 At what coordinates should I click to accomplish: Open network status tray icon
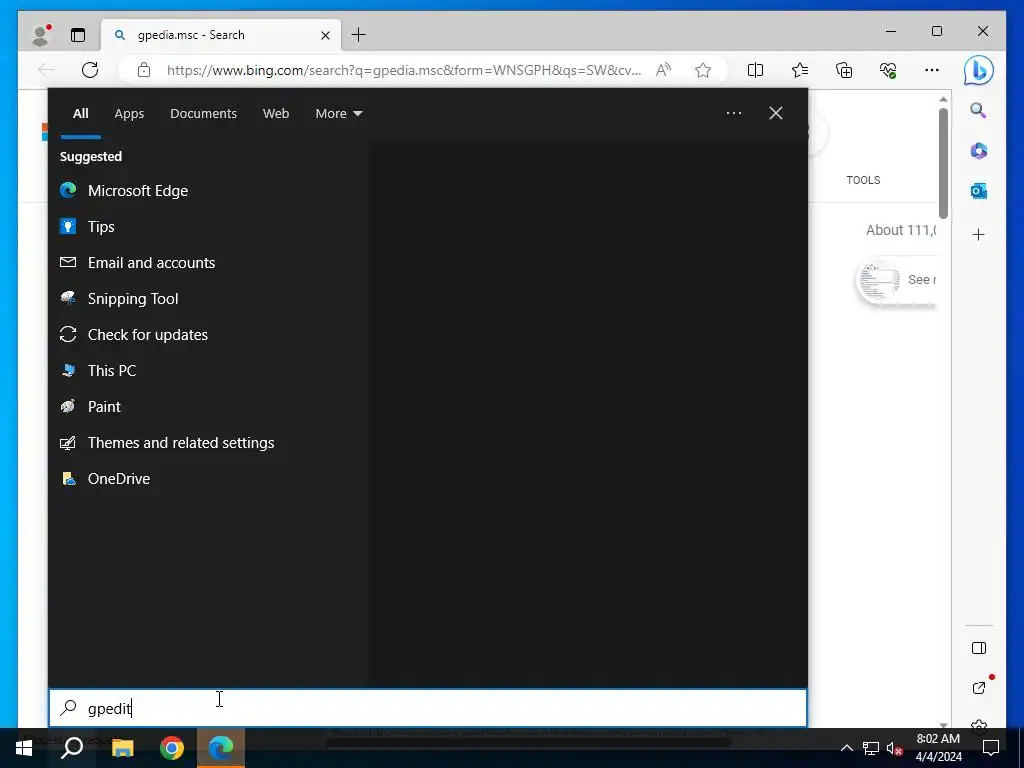pyautogui.click(x=871, y=748)
